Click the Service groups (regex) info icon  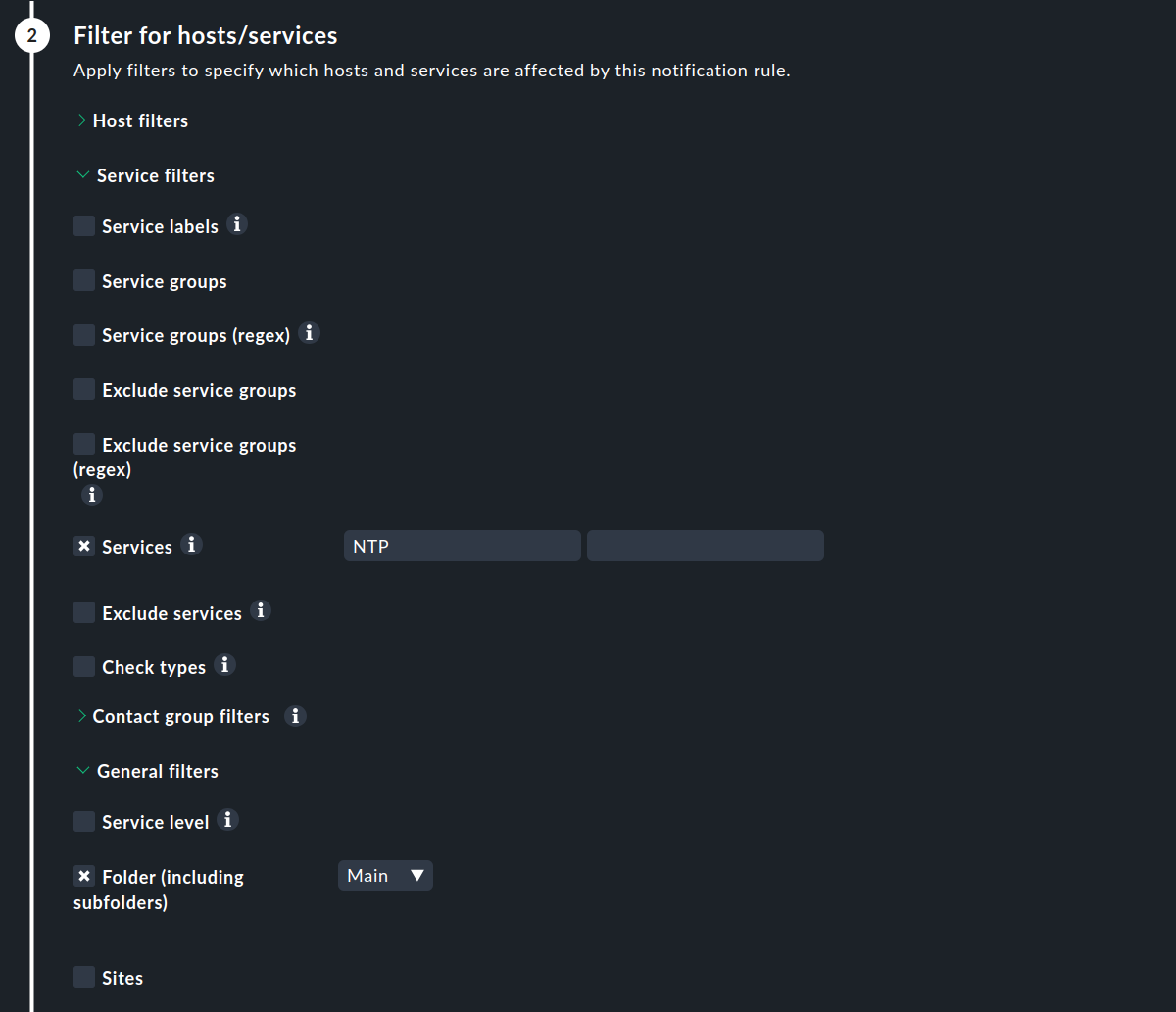[x=309, y=333]
